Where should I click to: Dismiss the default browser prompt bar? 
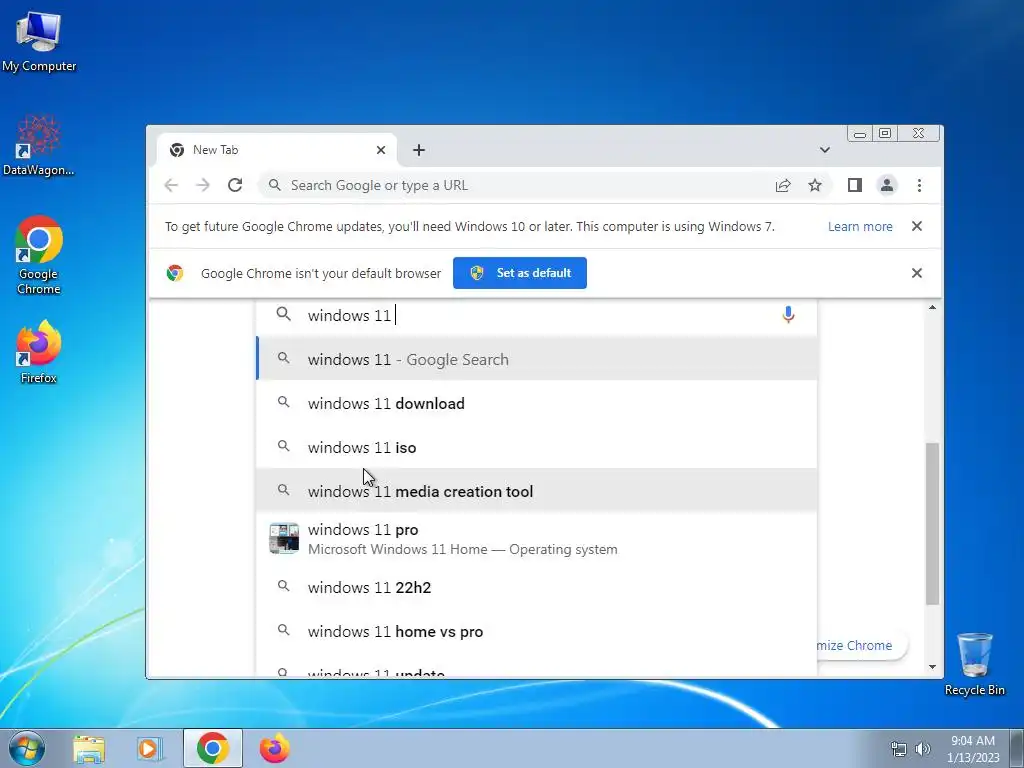[917, 273]
